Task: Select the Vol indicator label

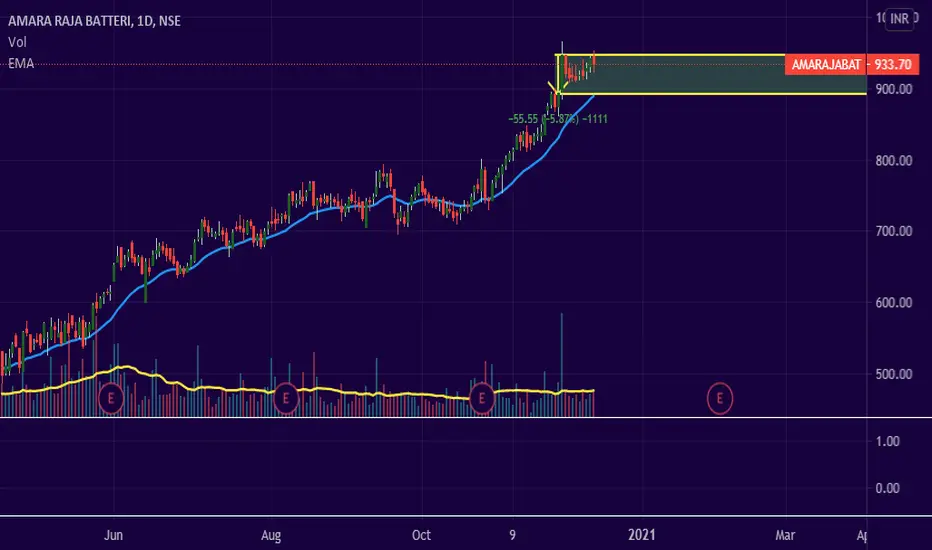Action: [x=17, y=42]
